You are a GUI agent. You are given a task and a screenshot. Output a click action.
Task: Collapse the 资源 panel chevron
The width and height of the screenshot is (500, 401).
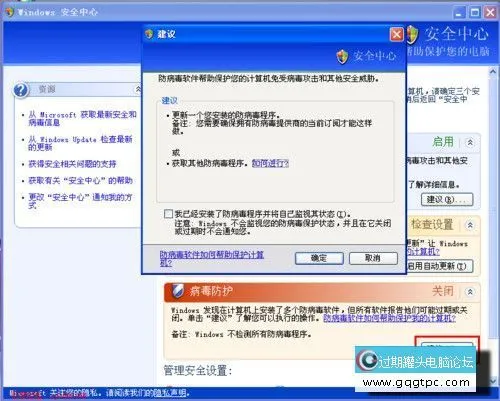tap(138, 89)
